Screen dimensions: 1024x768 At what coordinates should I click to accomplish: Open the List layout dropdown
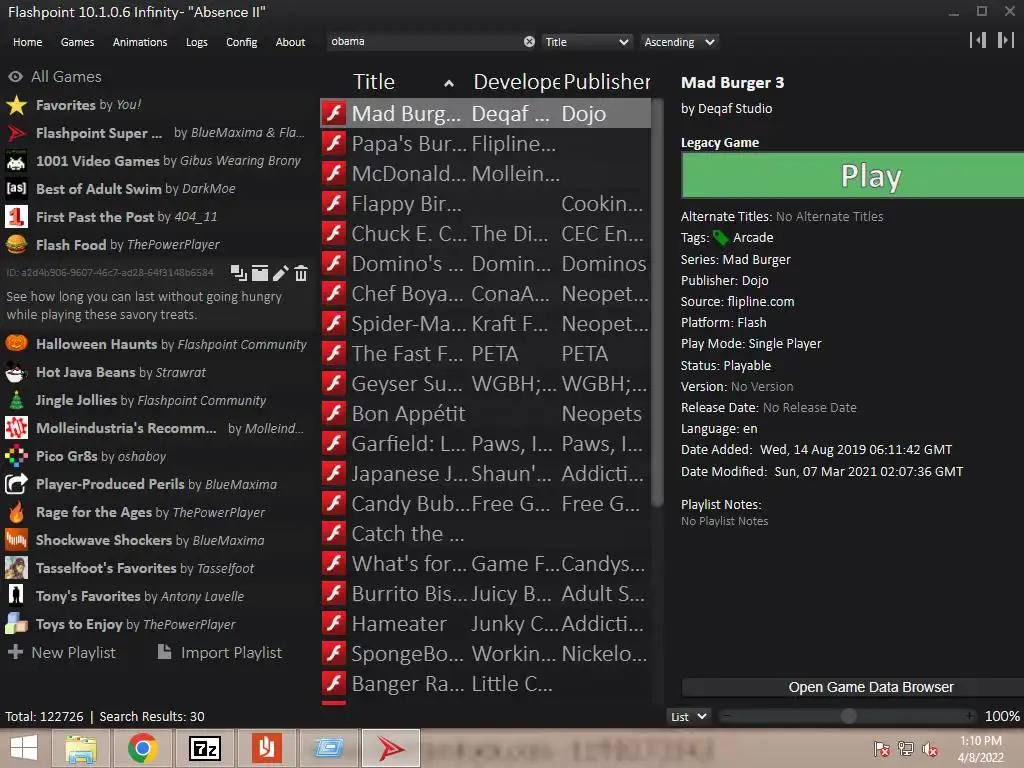[689, 716]
